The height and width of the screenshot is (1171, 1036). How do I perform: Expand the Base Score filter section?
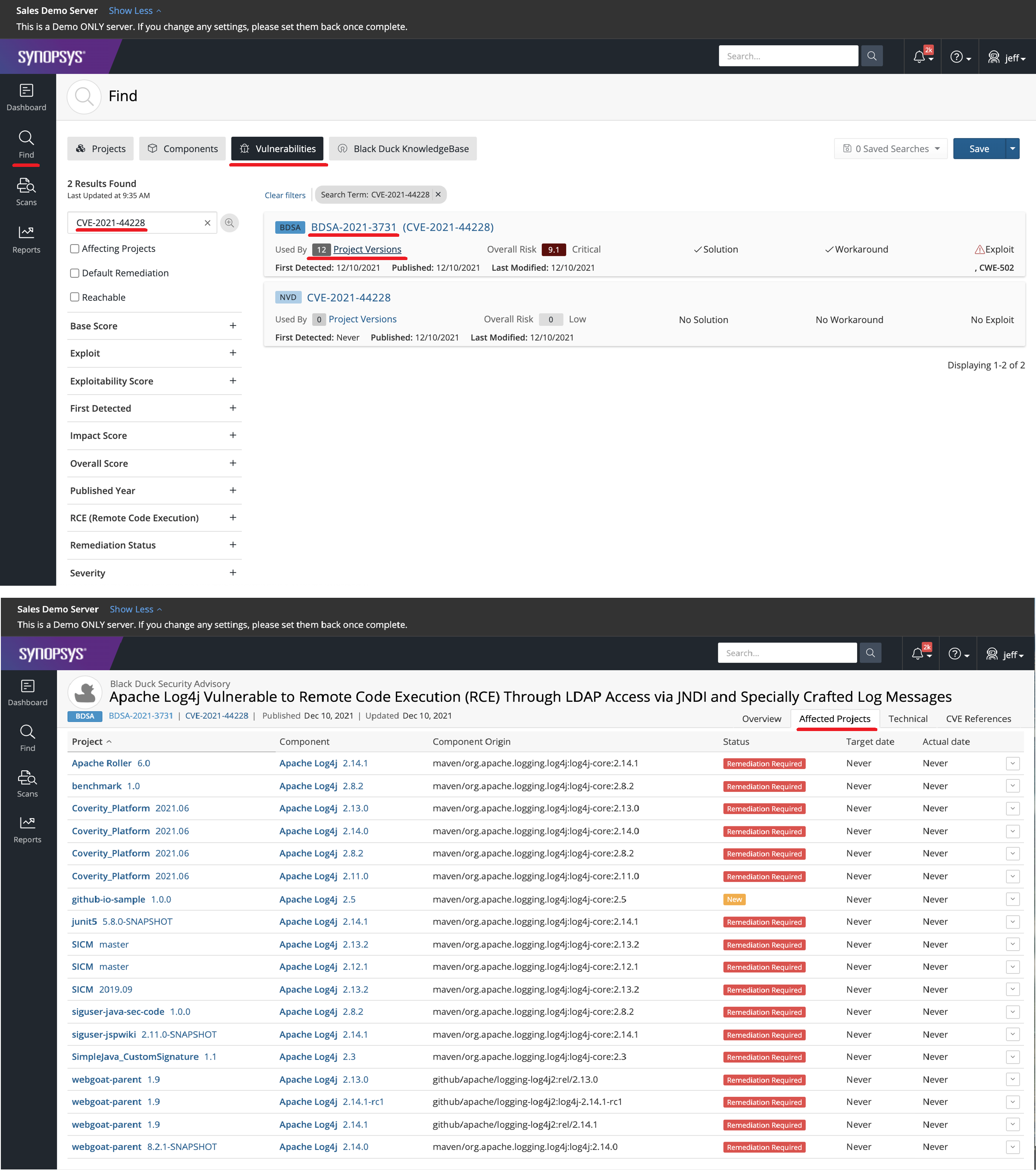coord(233,325)
